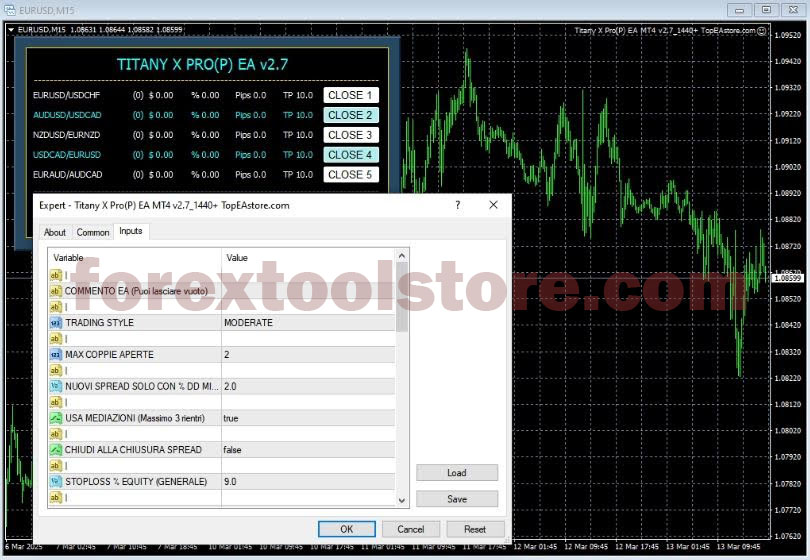Click the NZDUSD/EURNZD pair label

pos(67,135)
